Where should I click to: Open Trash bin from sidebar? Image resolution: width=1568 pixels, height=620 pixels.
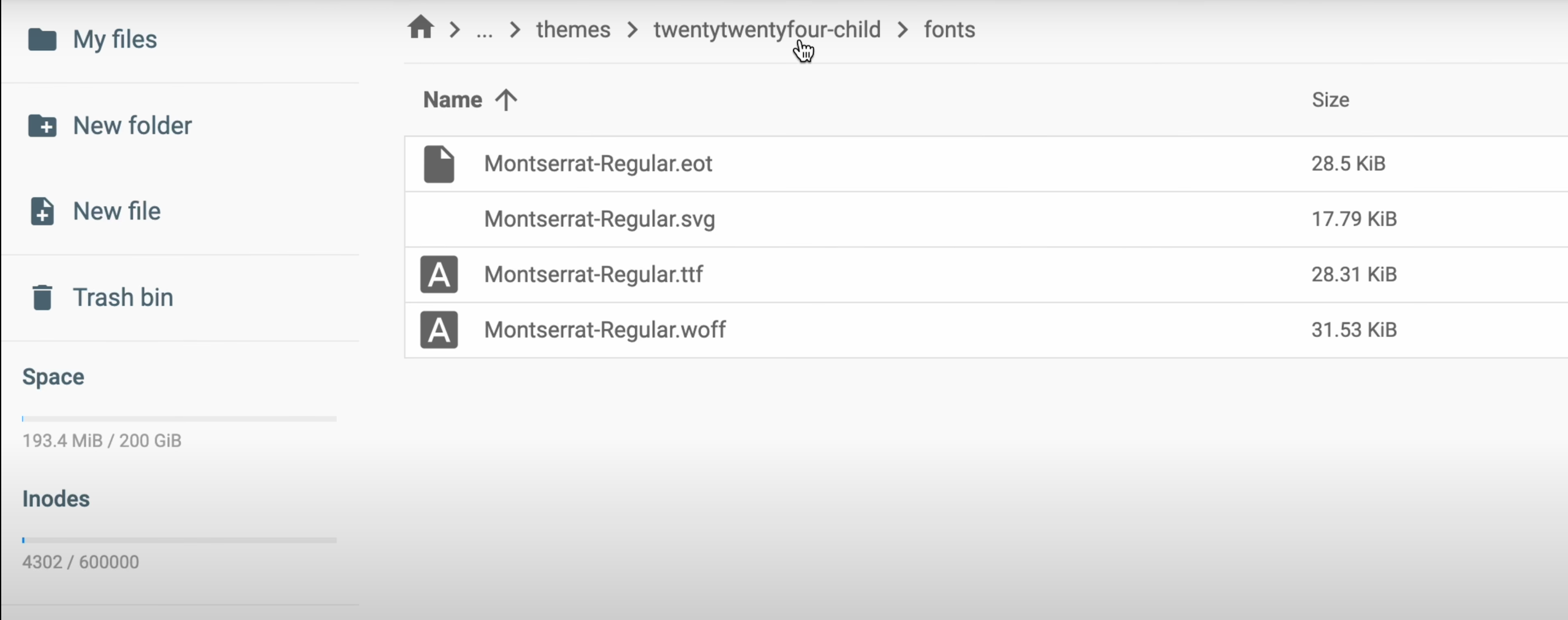pos(123,298)
